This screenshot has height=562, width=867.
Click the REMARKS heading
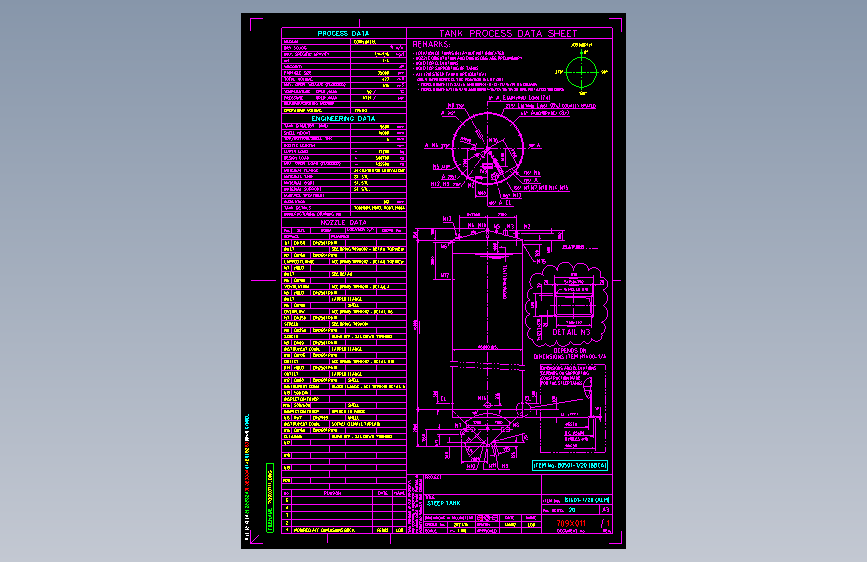(x=431, y=44)
